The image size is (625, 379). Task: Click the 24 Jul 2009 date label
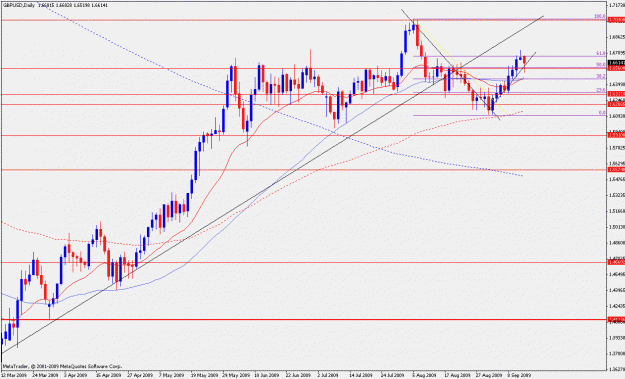393,375
